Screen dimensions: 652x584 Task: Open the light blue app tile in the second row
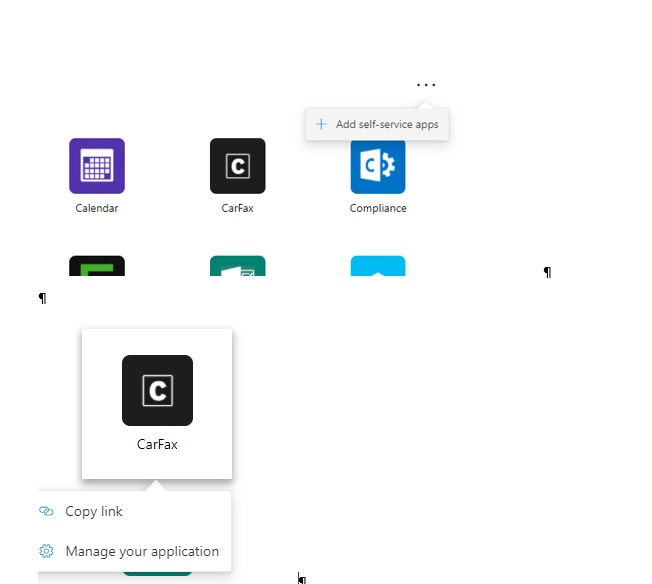378,266
